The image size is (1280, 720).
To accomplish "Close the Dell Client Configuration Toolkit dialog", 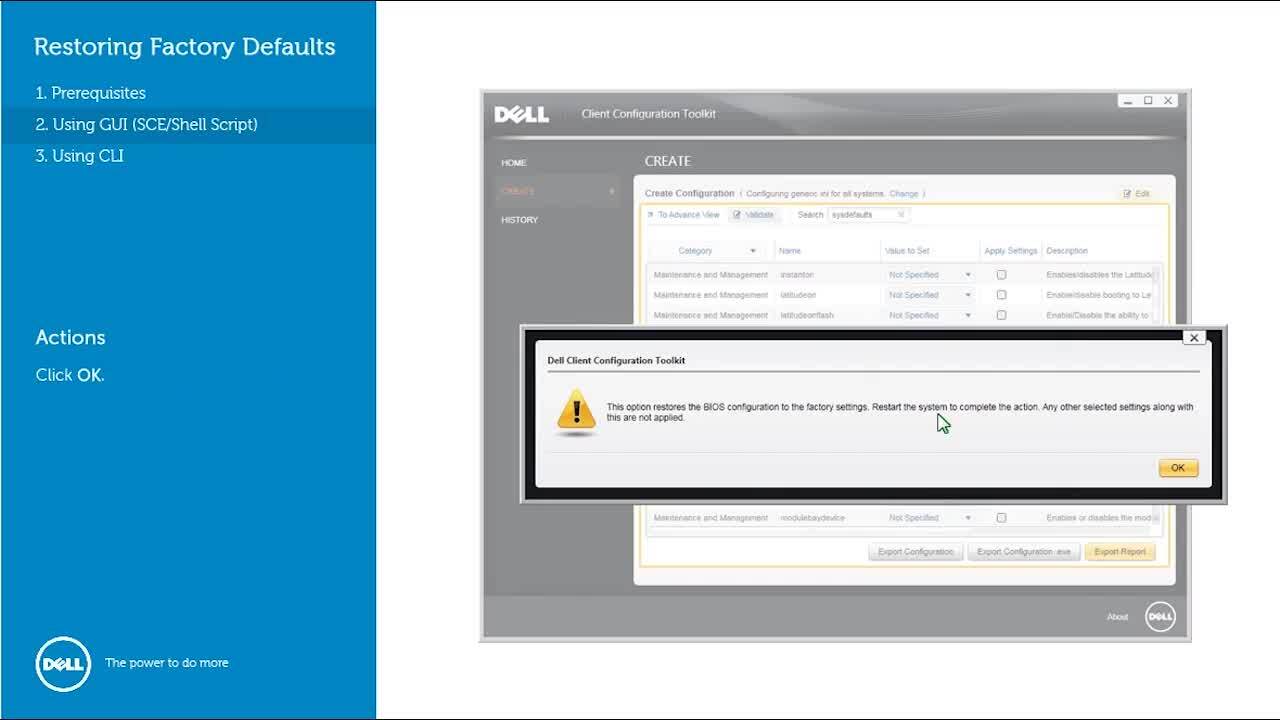I will pos(1193,338).
